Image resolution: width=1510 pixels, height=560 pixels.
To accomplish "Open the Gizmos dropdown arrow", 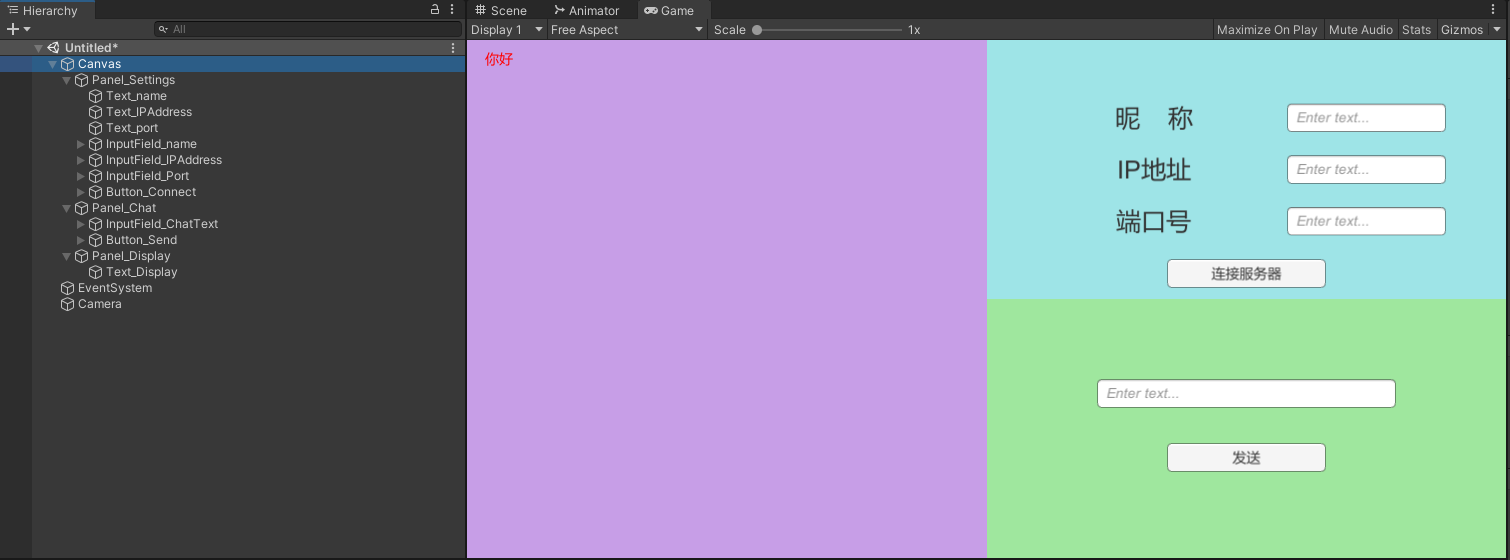I will point(1497,30).
